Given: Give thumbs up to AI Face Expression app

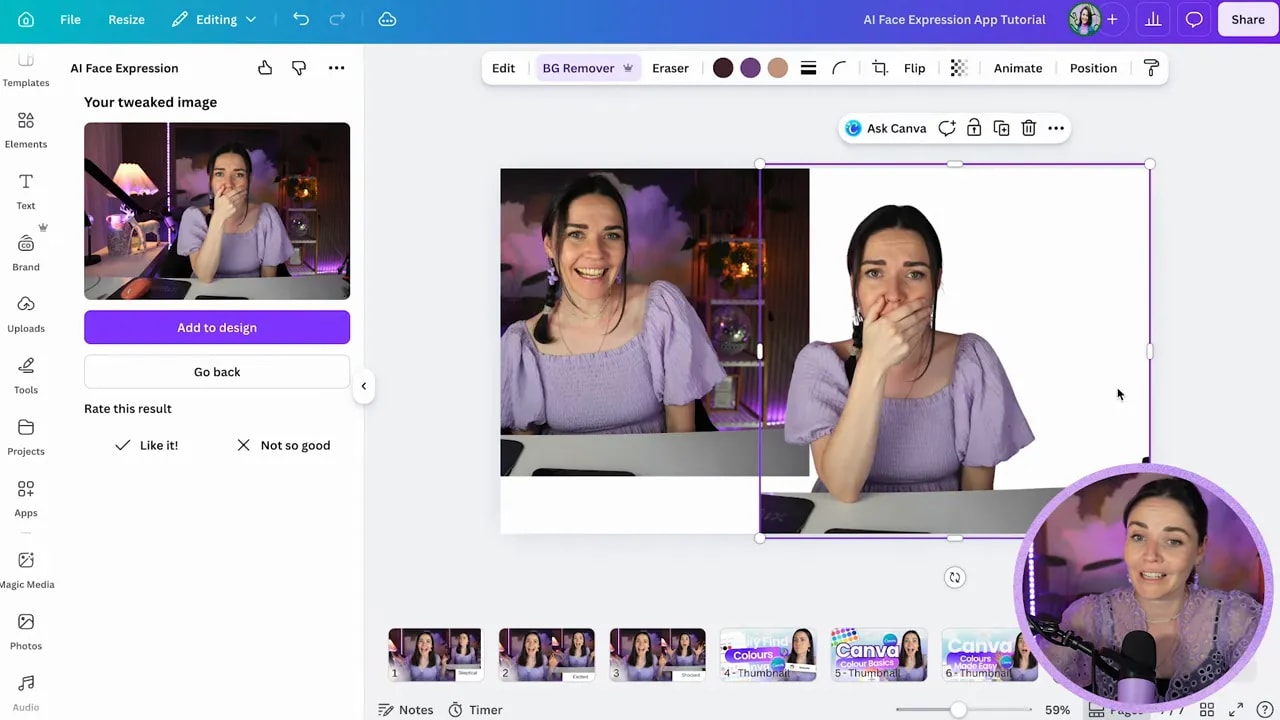Looking at the screenshot, I should click(265, 68).
